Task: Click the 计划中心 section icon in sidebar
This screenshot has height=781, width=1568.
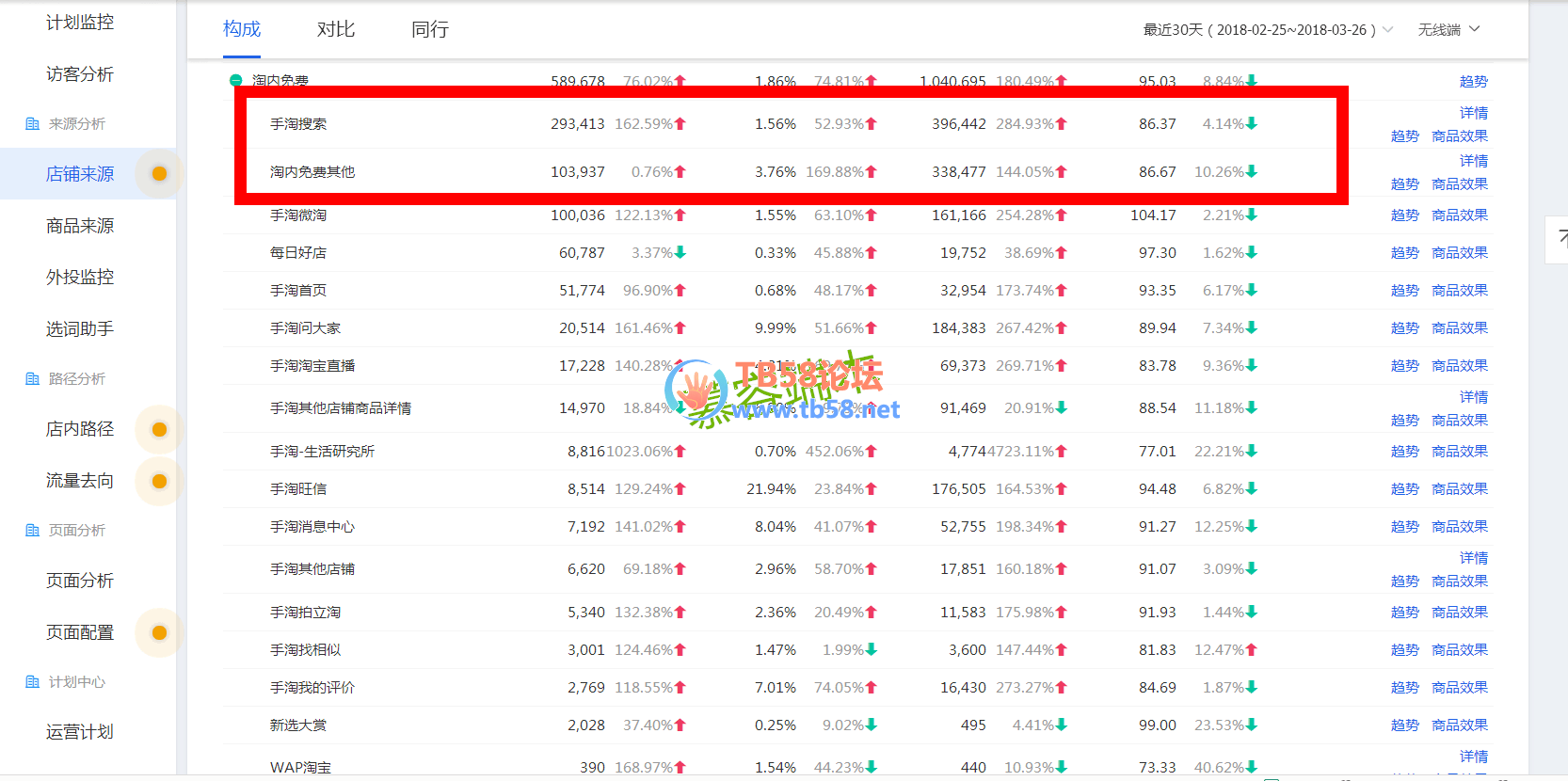Action: click(32, 682)
